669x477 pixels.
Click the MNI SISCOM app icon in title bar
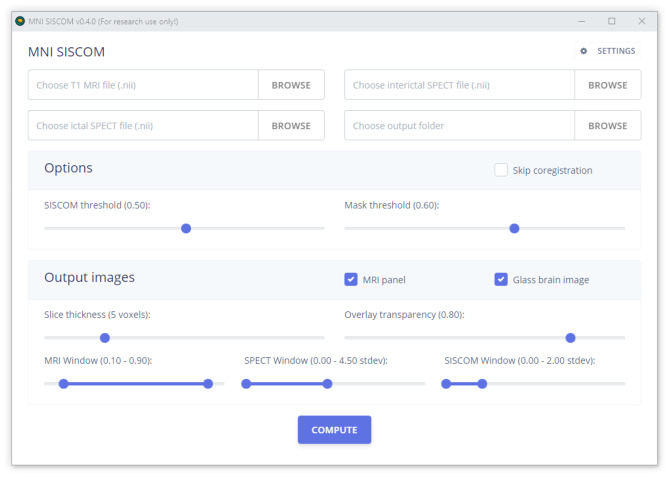[20, 21]
